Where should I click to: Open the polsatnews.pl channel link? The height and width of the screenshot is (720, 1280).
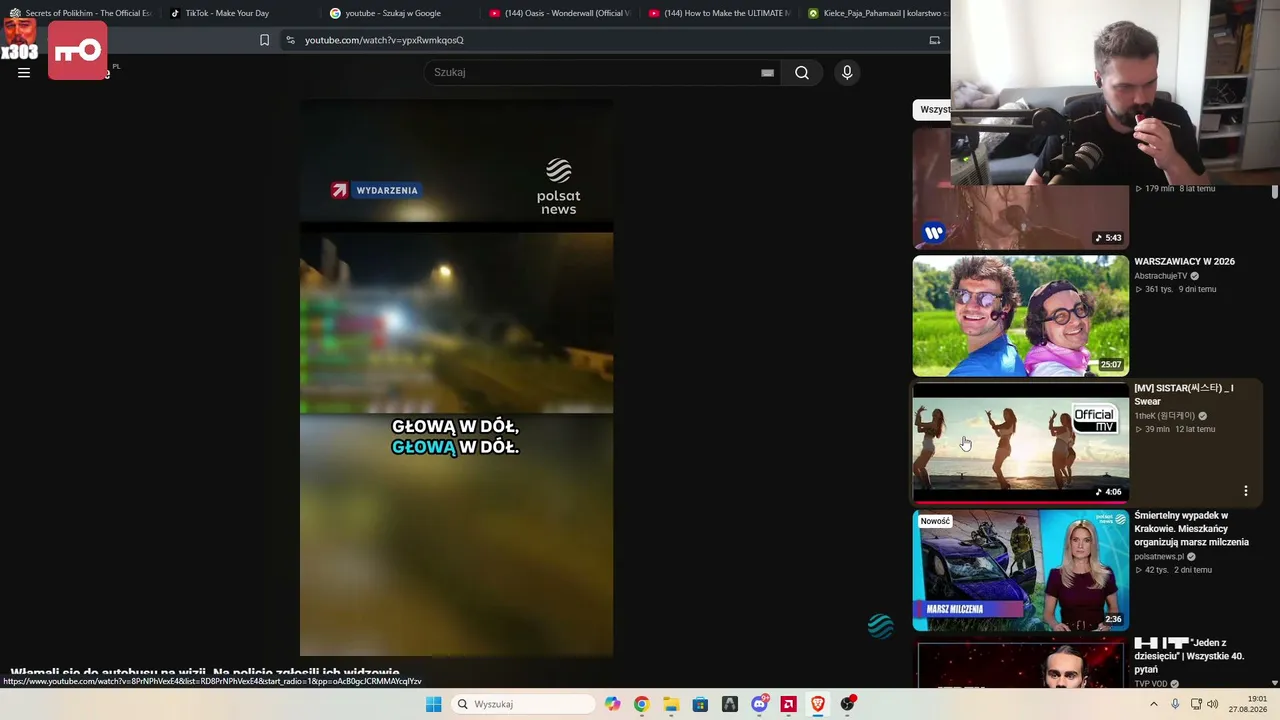pyautogui.click(x=1159, y=557)
